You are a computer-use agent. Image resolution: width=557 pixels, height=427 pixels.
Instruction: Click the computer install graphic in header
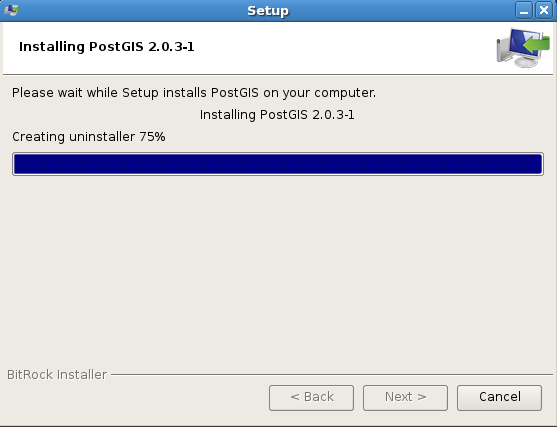point(523,48)
